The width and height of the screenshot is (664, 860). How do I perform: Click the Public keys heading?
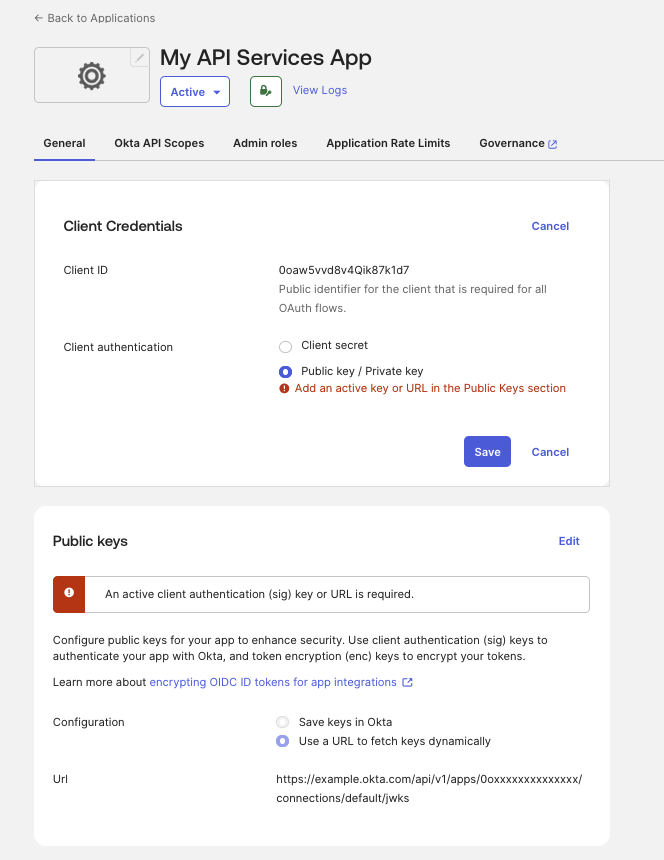[90, 541]
